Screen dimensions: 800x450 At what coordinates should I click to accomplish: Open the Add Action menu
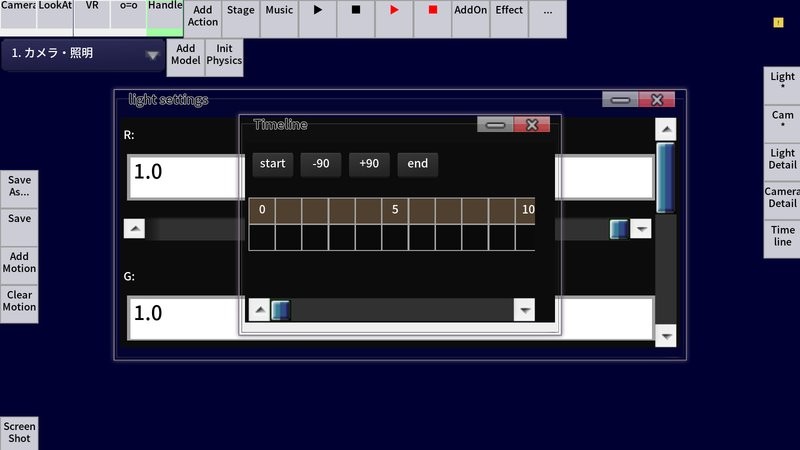coord(203,18)
